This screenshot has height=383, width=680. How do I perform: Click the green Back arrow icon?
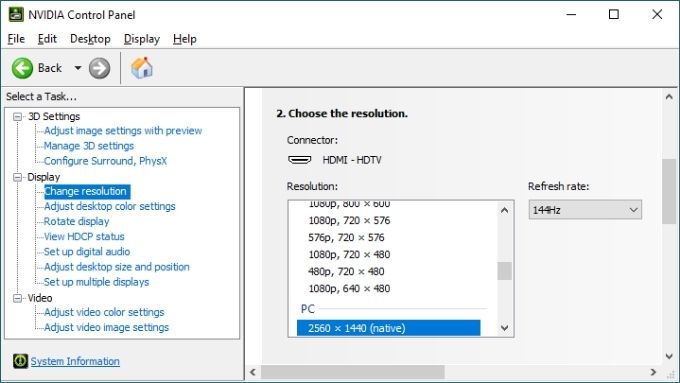pyautogui.click(x=22, y=68)
